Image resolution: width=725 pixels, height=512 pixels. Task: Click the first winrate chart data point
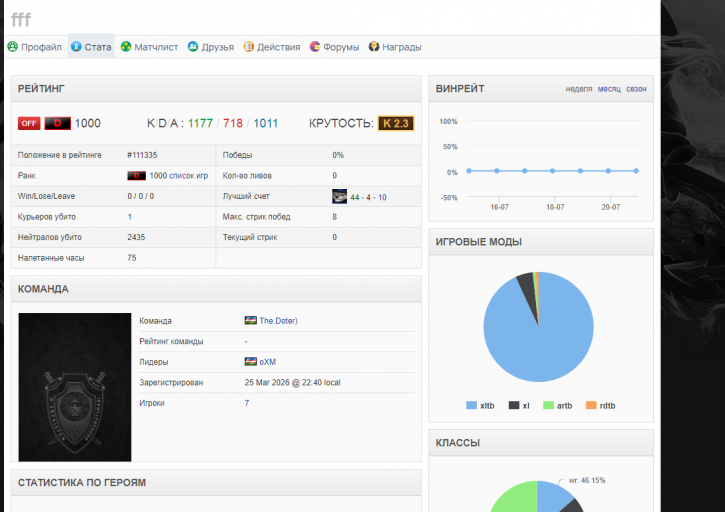tap(469, 171)
